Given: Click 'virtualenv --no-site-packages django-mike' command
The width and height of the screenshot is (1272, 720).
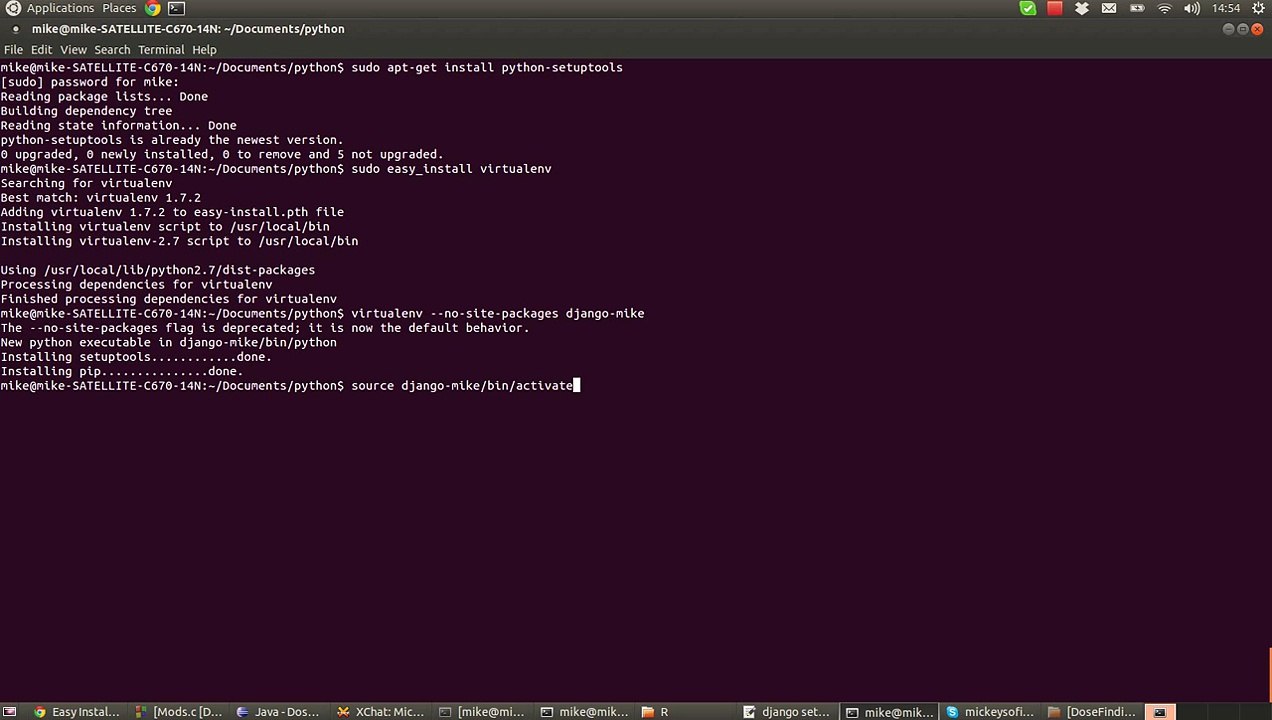Looking at the screenshot, I should 498,314.
